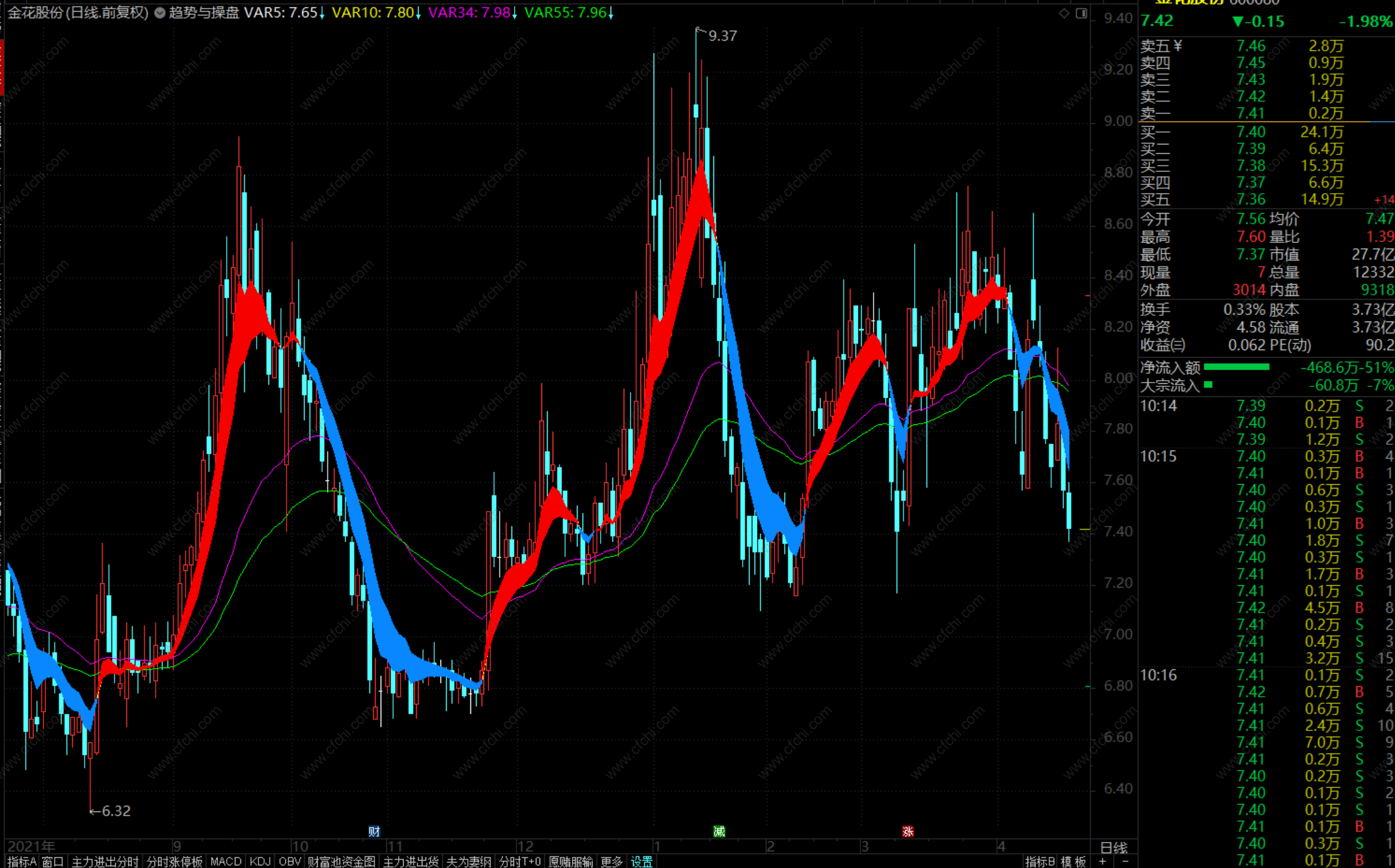Viewport: 1395px width, 868px height.
Task: Open the 日线 period selector
Action: (1113, 847)
